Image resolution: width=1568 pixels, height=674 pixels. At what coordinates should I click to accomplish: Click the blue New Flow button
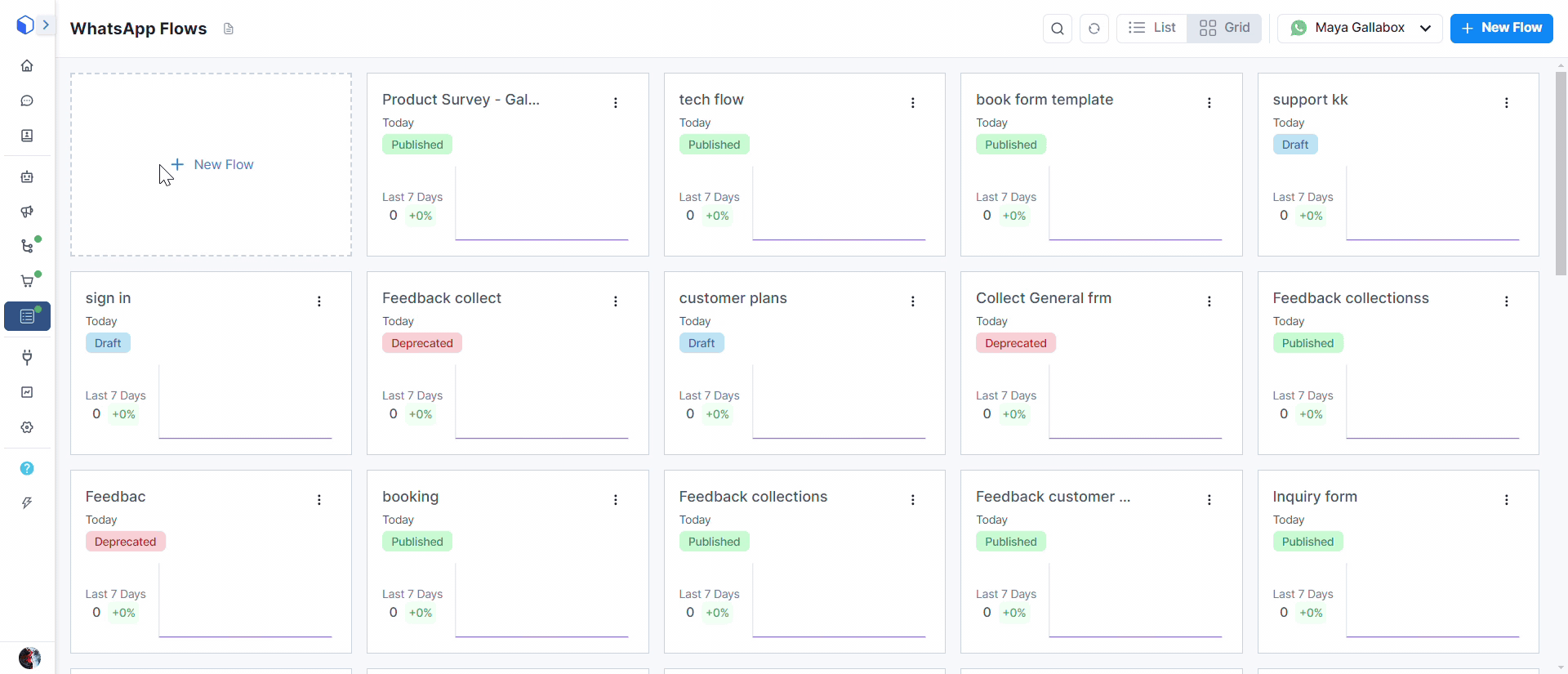(1501, 28)
